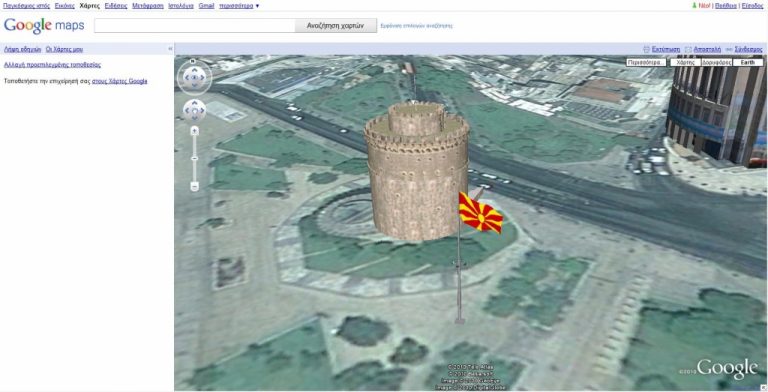Switch to Δορυφόρος satellite view
Image resolution: width=768 pixels, height=392 pixels.
tap(717, 63)
